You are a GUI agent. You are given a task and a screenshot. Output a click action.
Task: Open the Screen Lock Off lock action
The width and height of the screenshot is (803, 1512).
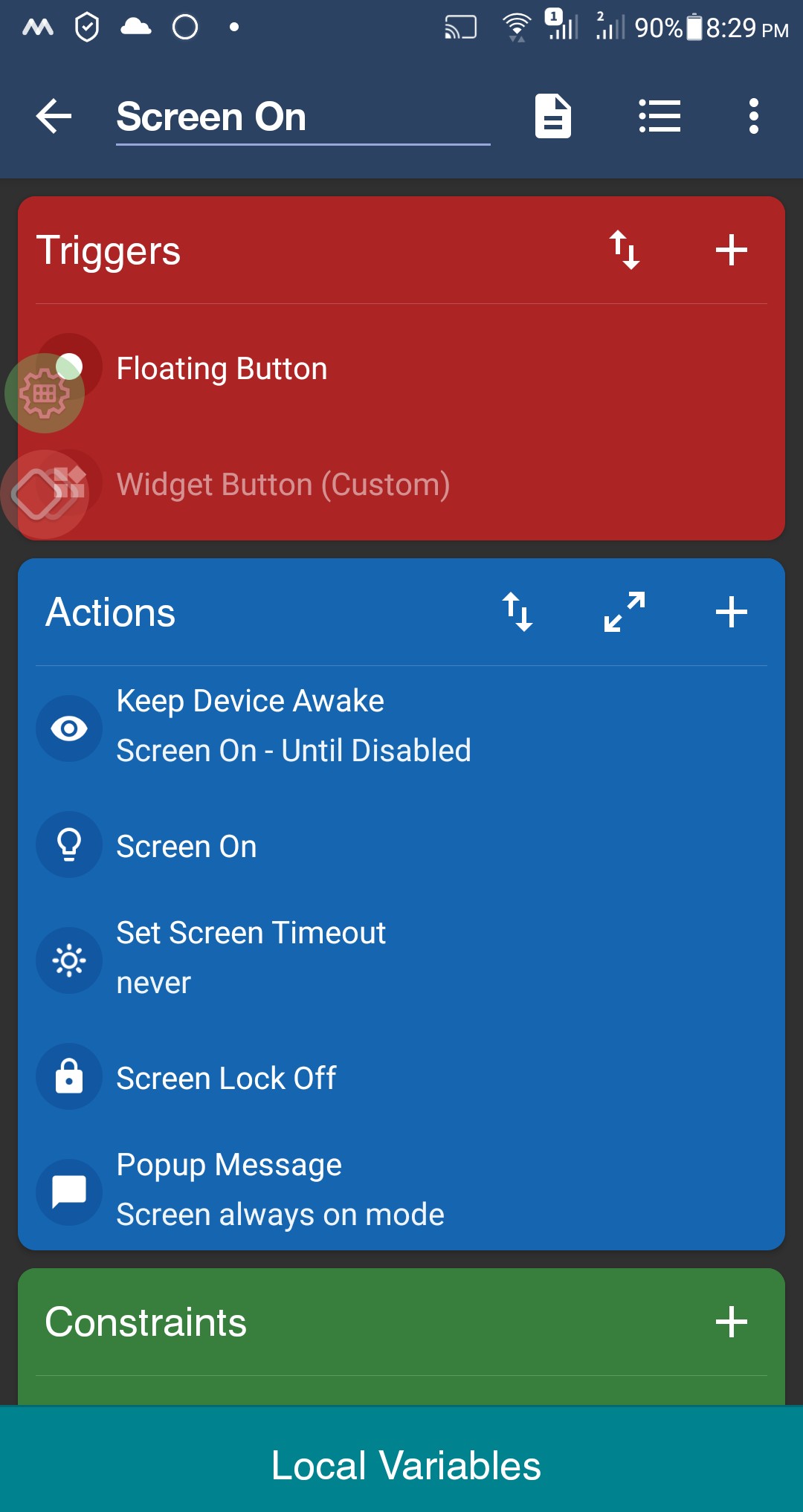(x=401, y=1077)
